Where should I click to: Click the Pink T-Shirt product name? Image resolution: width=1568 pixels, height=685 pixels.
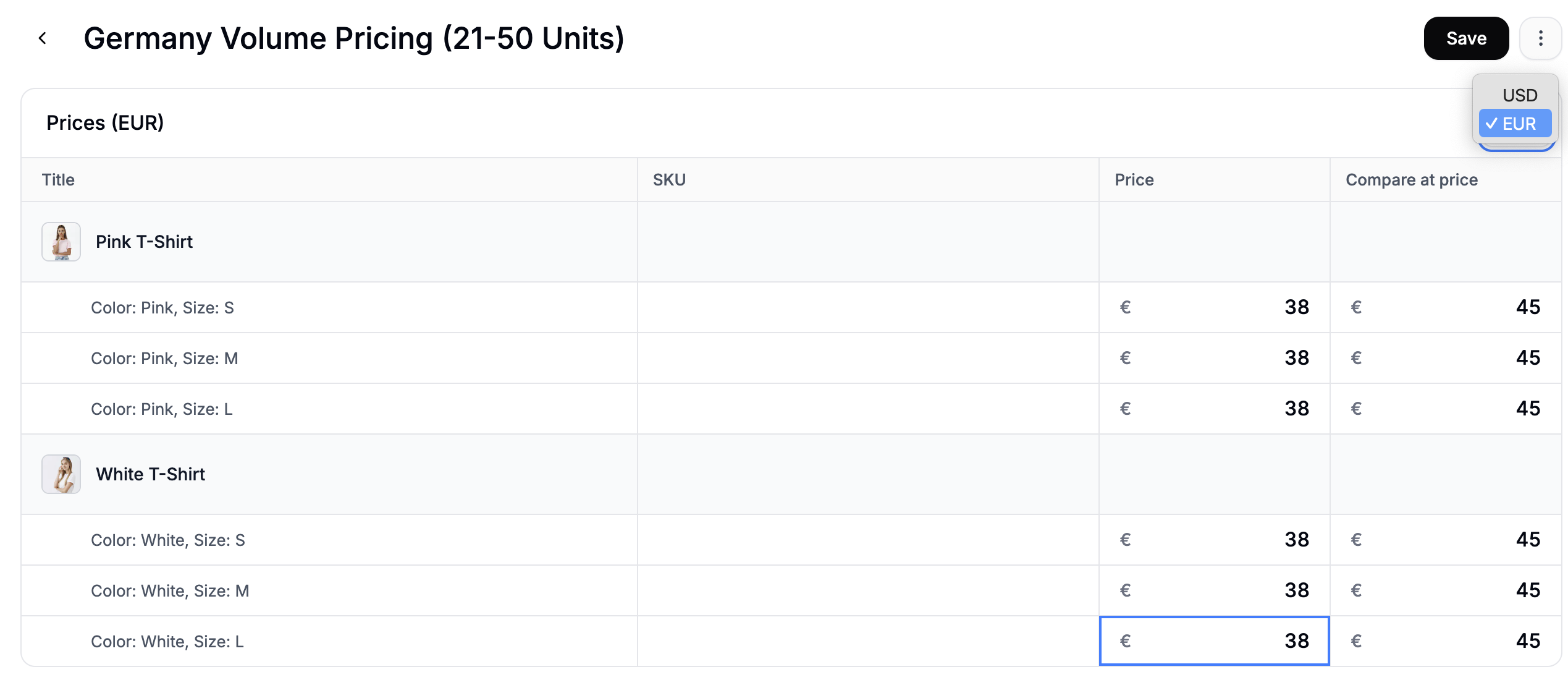(x=143, y=242)
